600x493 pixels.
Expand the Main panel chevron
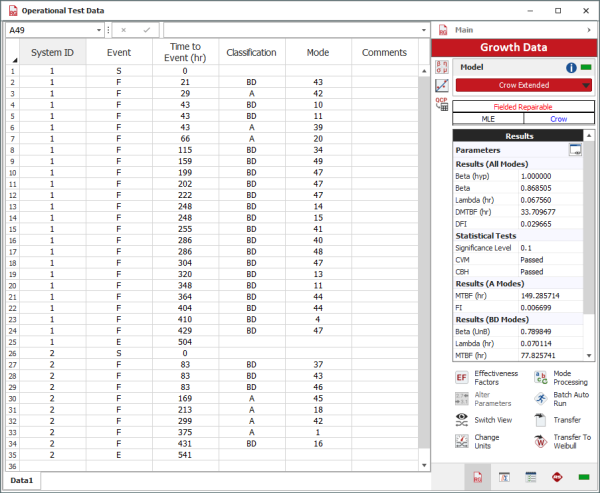589,30
